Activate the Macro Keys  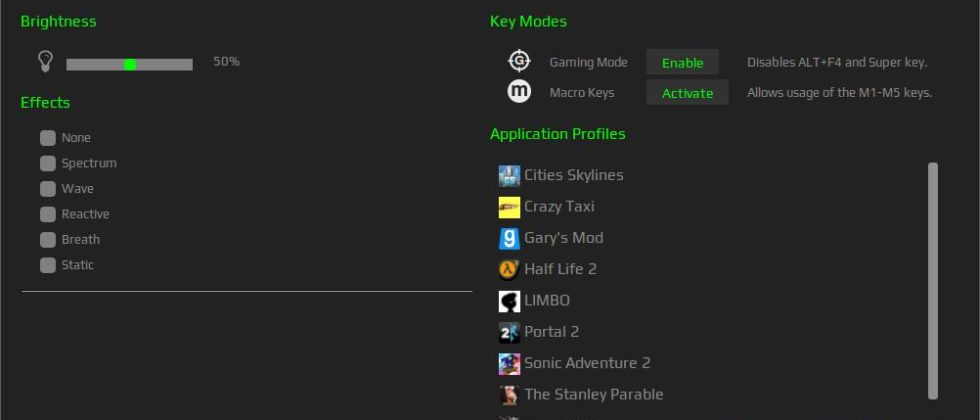click(x=687, y=93)
